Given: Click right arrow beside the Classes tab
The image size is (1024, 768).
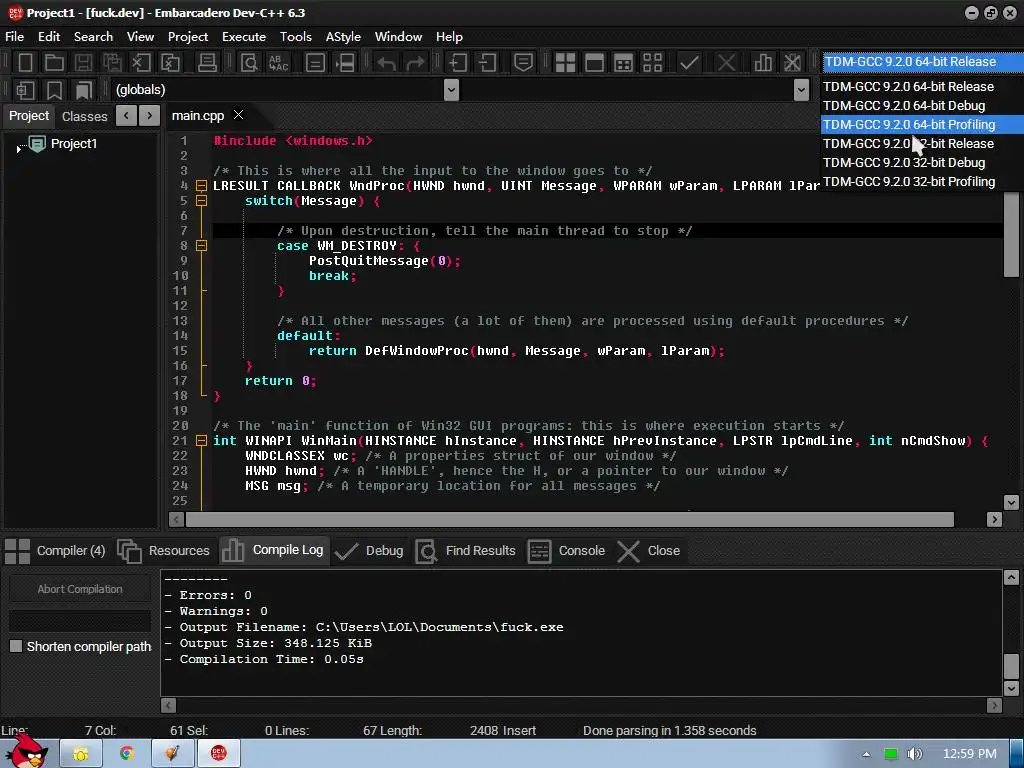Looking at the screenshot, I should 150,116.
